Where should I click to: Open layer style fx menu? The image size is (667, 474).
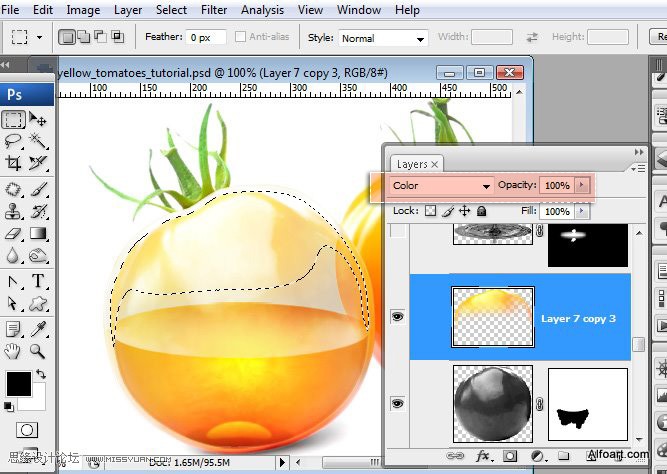pyautogui.click(x=484, y=455)
